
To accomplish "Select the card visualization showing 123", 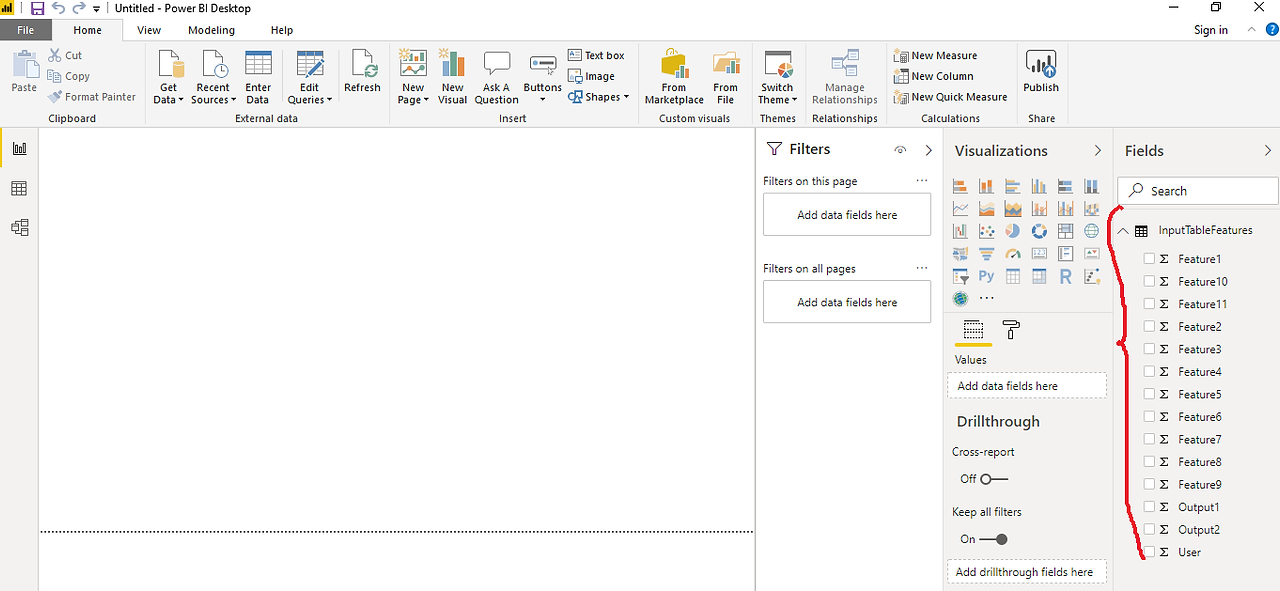I will [1039, 254].
